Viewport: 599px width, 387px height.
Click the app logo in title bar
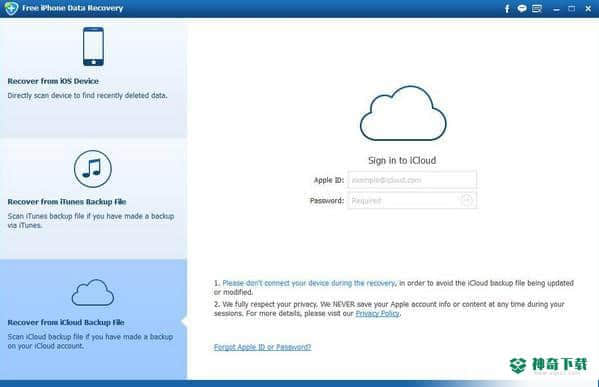[11, 8]
